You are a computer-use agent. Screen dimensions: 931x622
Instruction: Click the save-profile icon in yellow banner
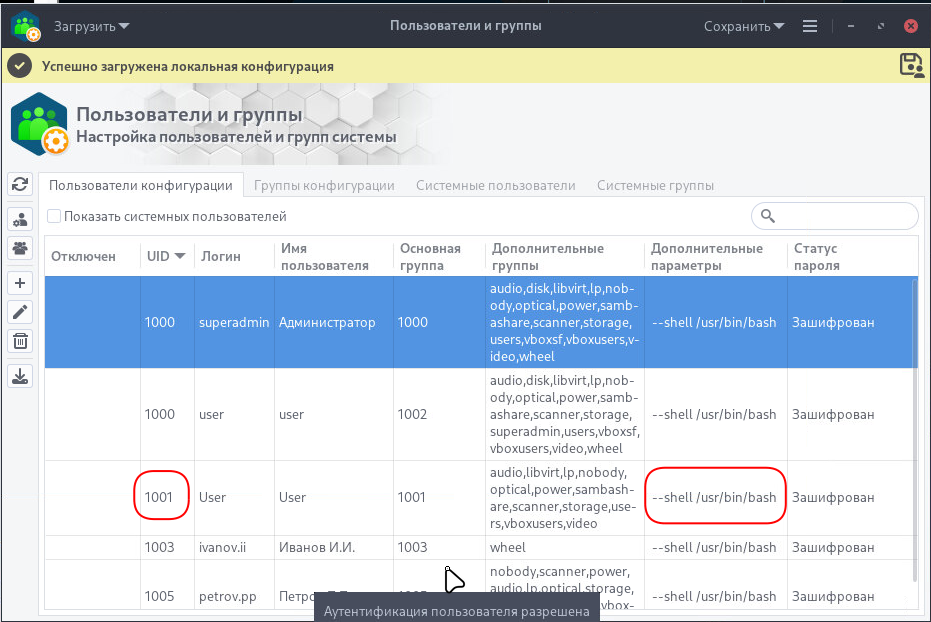(911, 66)
